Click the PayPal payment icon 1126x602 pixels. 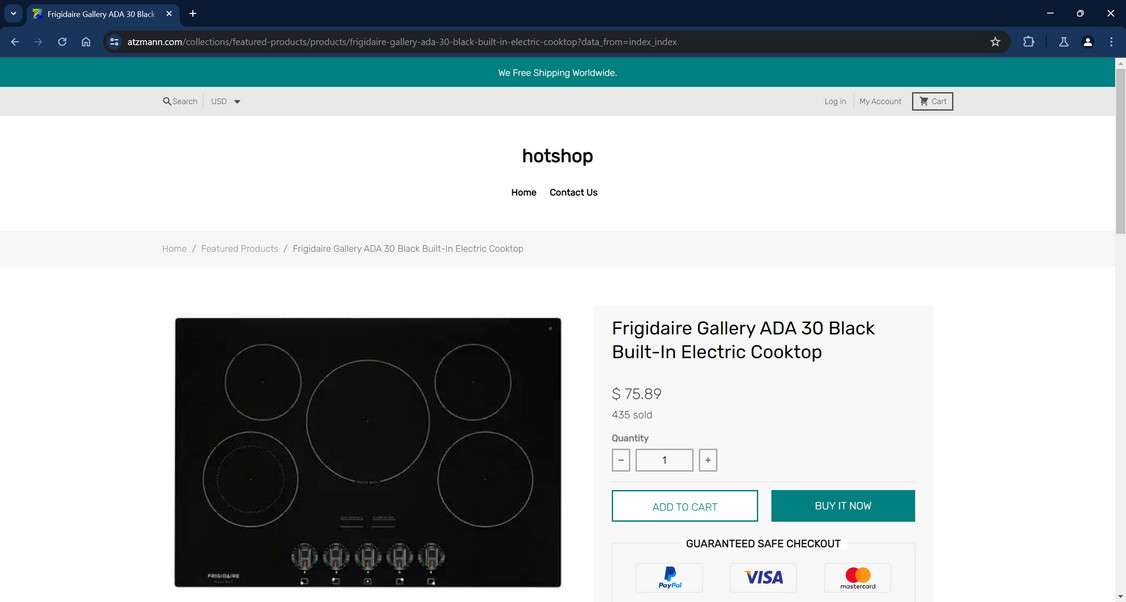(x=669, y=578)
